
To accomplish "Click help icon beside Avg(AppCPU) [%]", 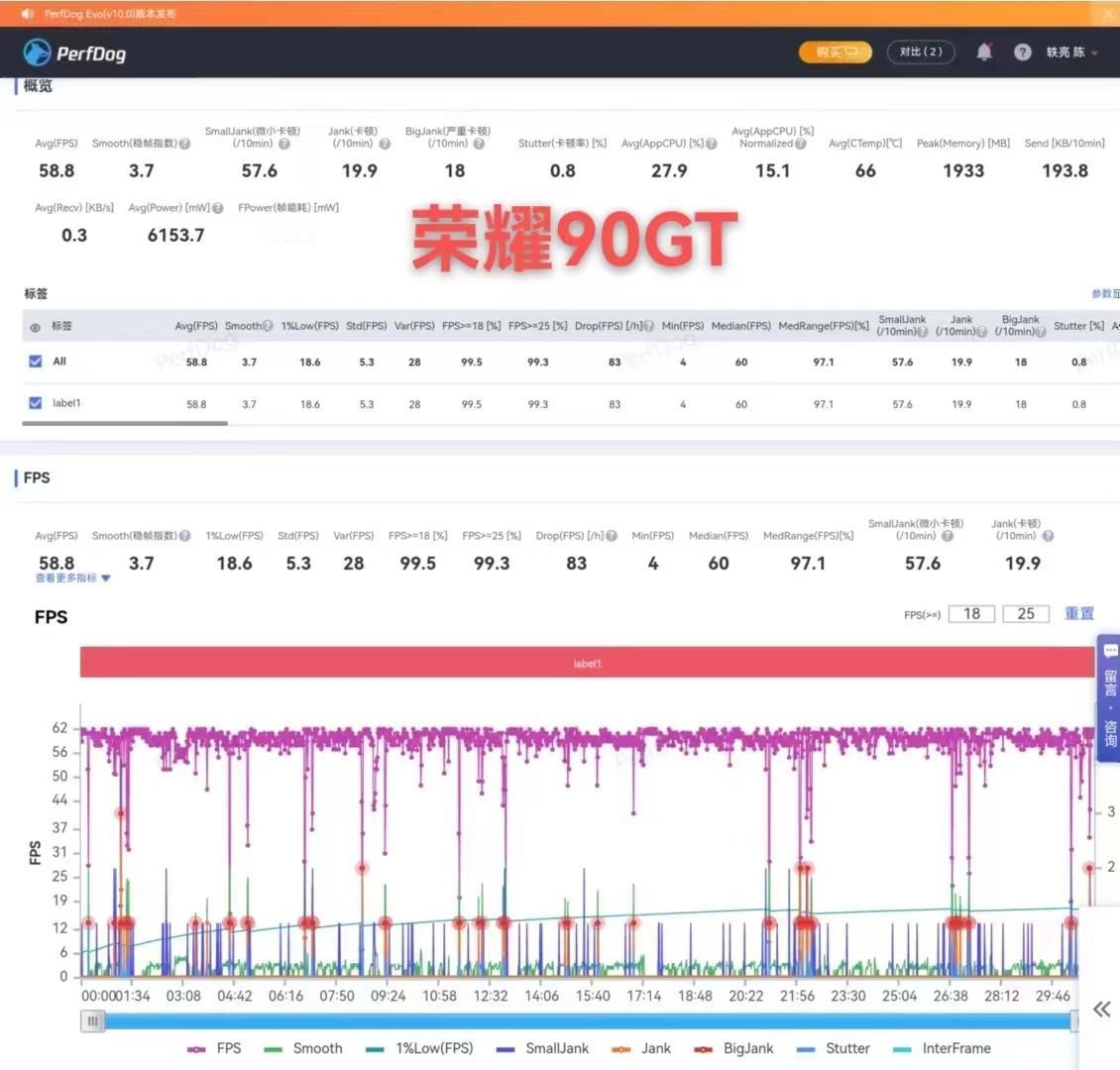I will click(712, 144).
